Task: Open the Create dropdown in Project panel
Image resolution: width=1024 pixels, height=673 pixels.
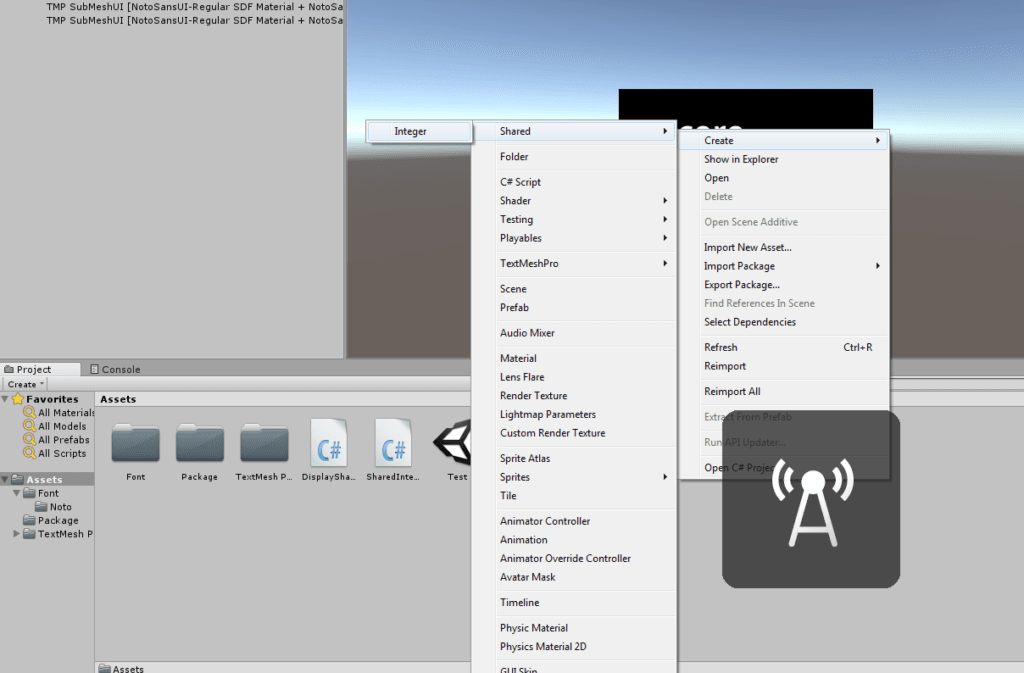Action: click(24, 384)
